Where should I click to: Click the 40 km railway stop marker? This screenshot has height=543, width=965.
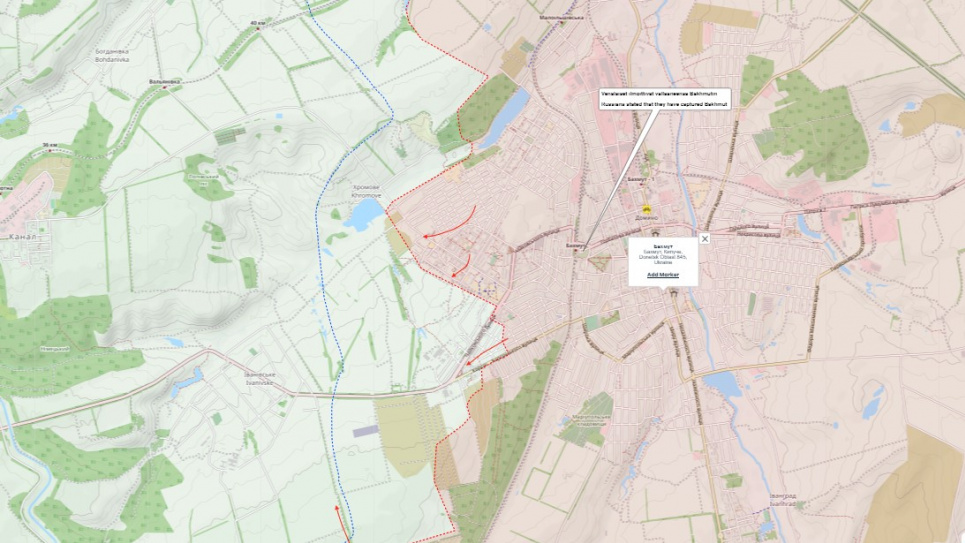[259, 27]
